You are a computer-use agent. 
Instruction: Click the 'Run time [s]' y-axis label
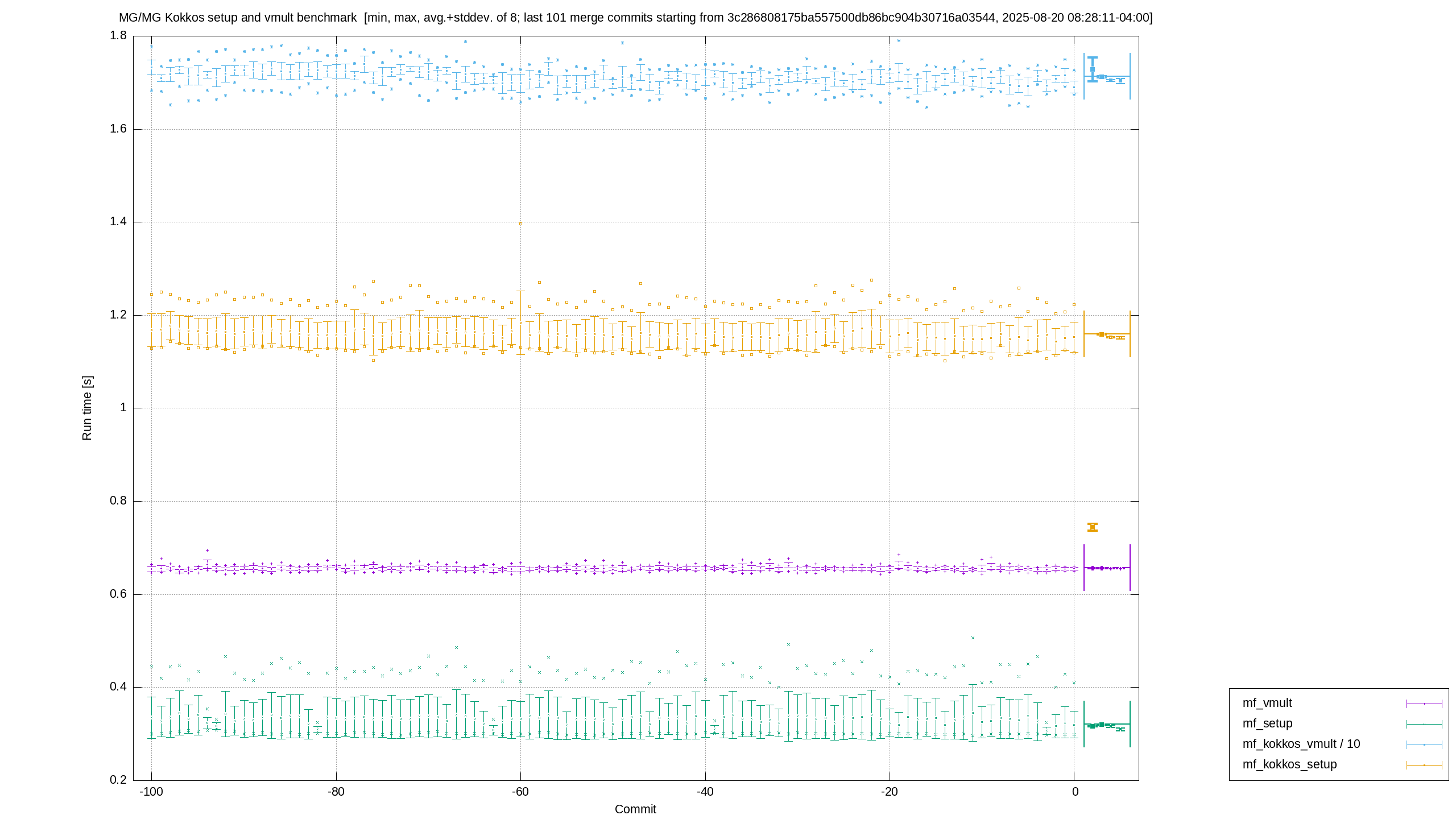coord(86,408)
